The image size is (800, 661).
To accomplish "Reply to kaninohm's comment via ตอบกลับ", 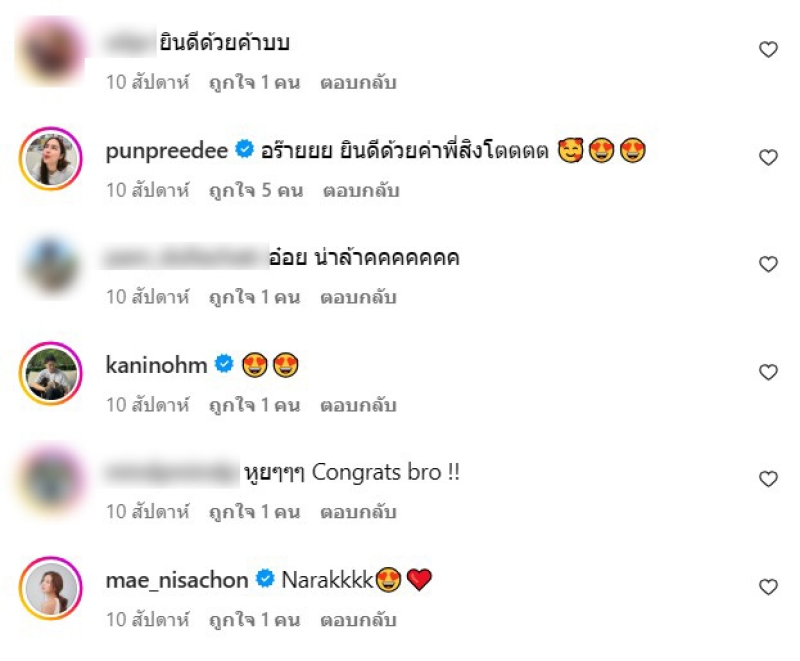I will pos(358,405).
